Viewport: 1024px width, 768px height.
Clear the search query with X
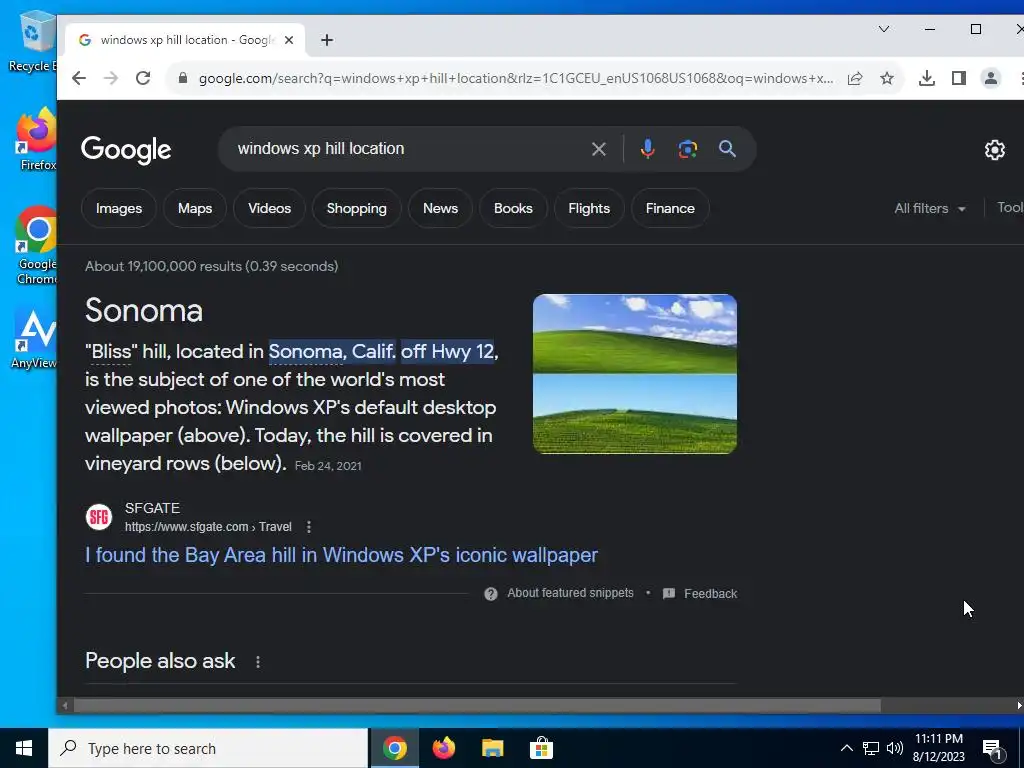click(599, 150)
